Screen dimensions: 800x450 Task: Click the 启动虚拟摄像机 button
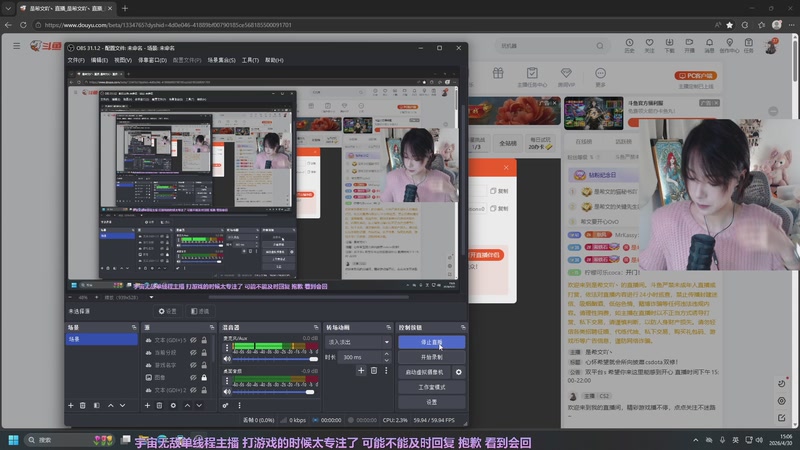pyautogui.click(x=424, y=372)
